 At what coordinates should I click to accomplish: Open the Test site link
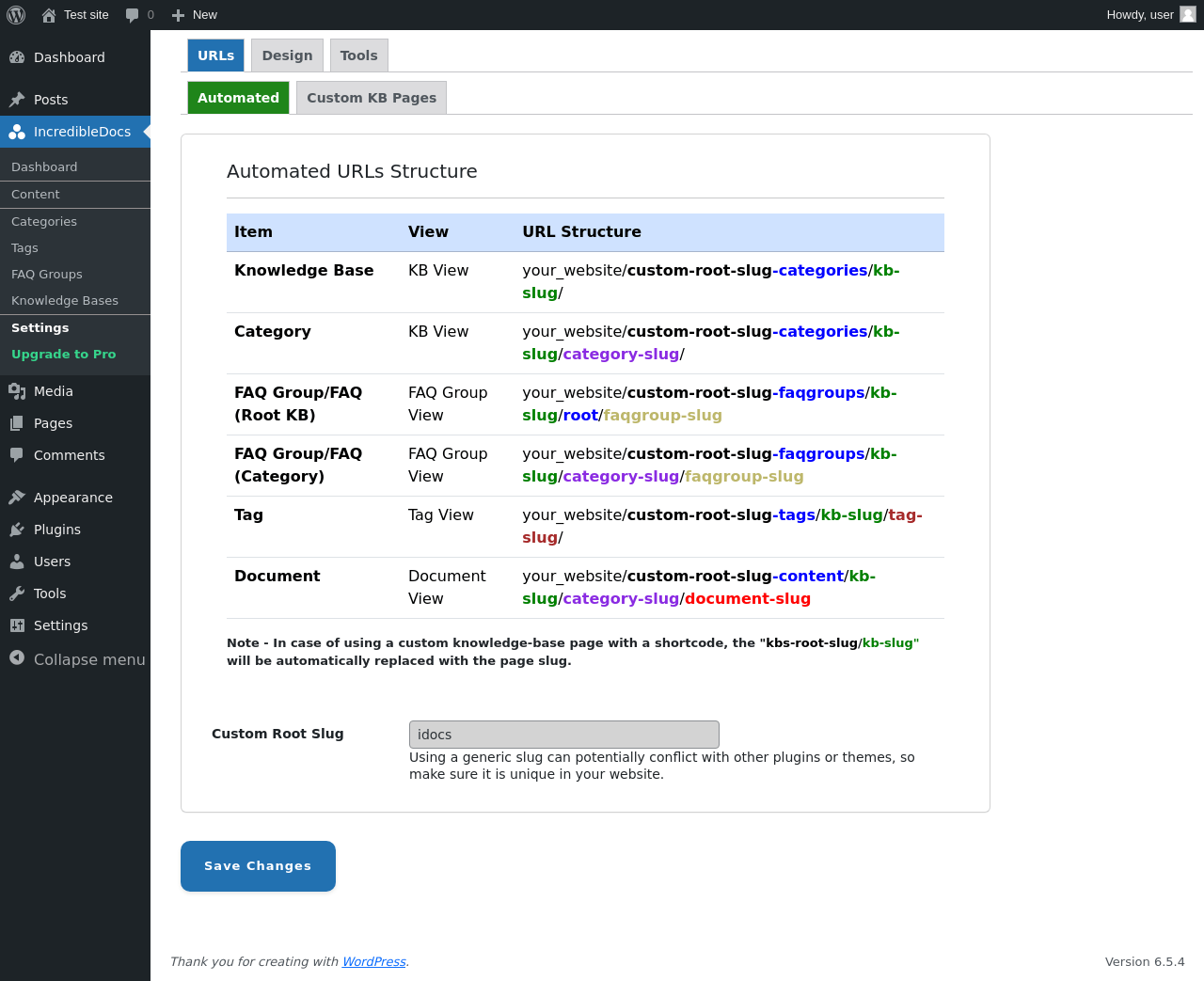[87, 15]
